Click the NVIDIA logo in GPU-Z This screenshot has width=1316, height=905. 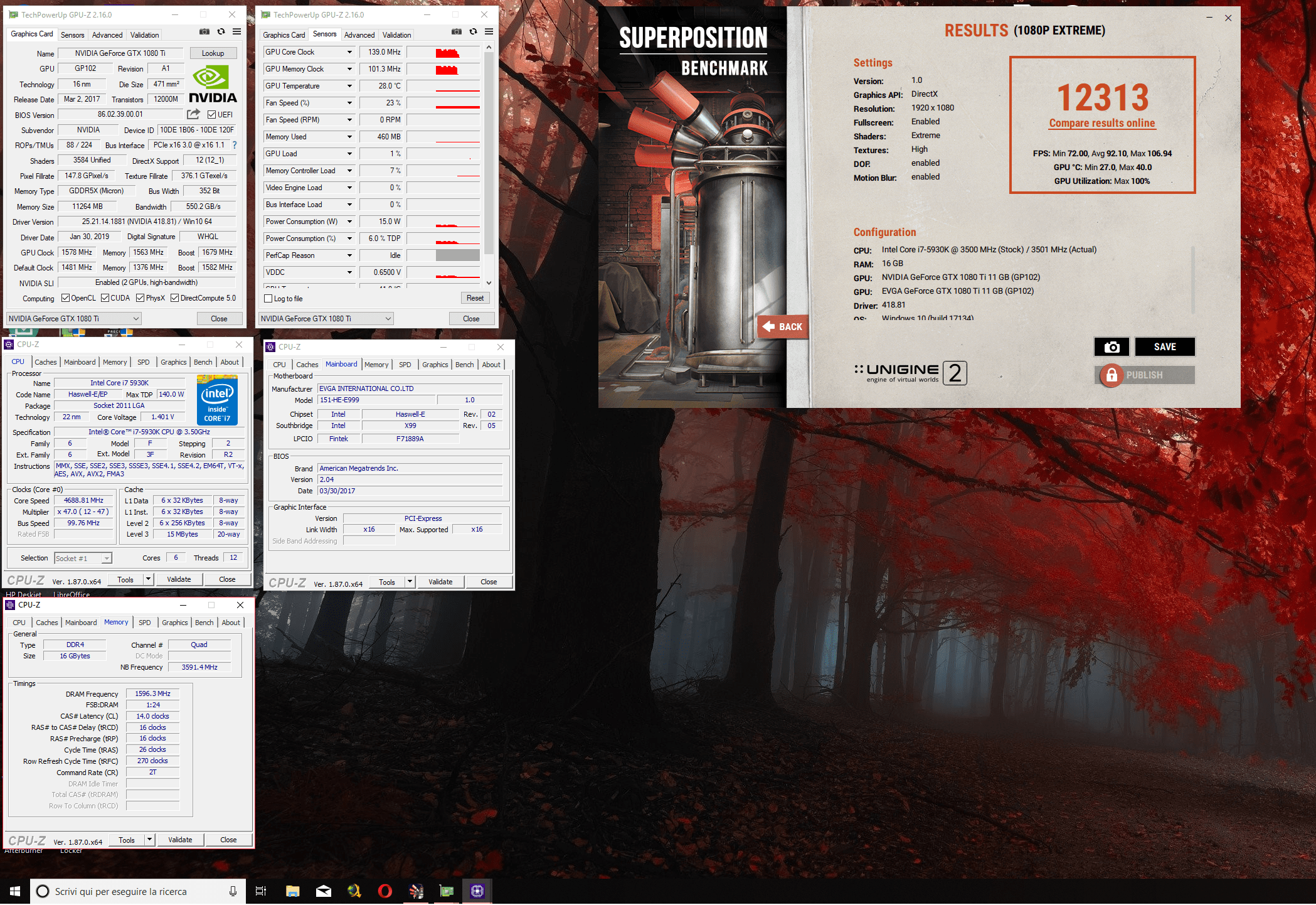click(213, 85)
